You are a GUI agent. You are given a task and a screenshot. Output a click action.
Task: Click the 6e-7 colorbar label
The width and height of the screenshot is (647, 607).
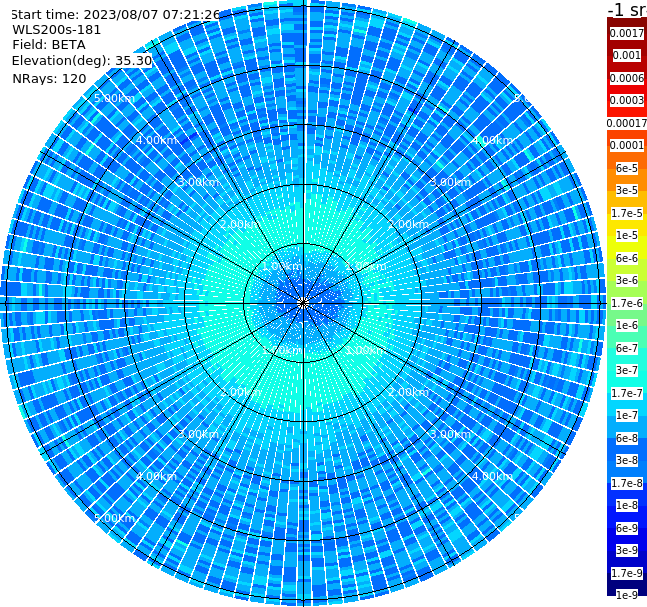(x=627, y=348)
